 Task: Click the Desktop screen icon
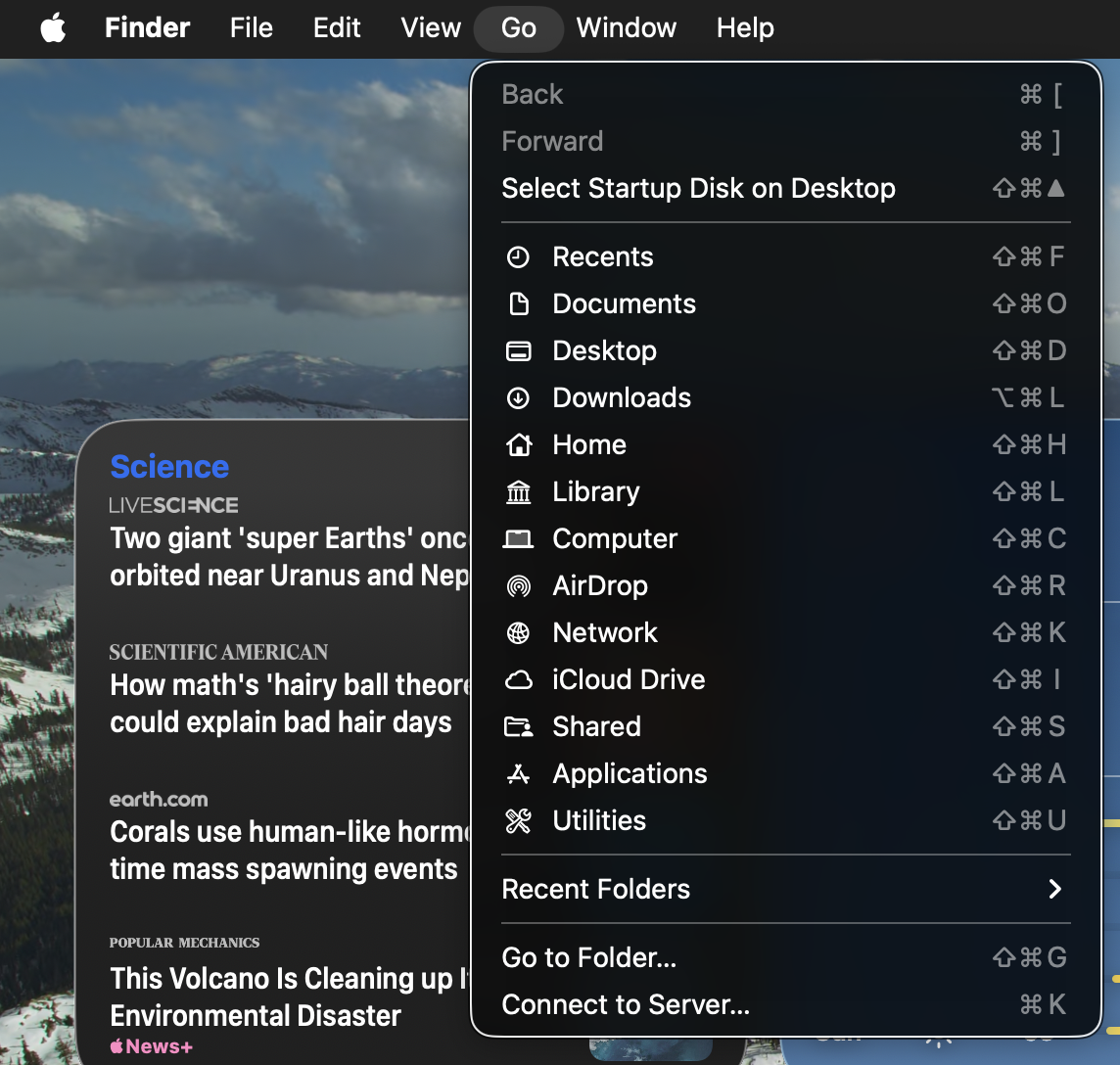click(518, 350)
